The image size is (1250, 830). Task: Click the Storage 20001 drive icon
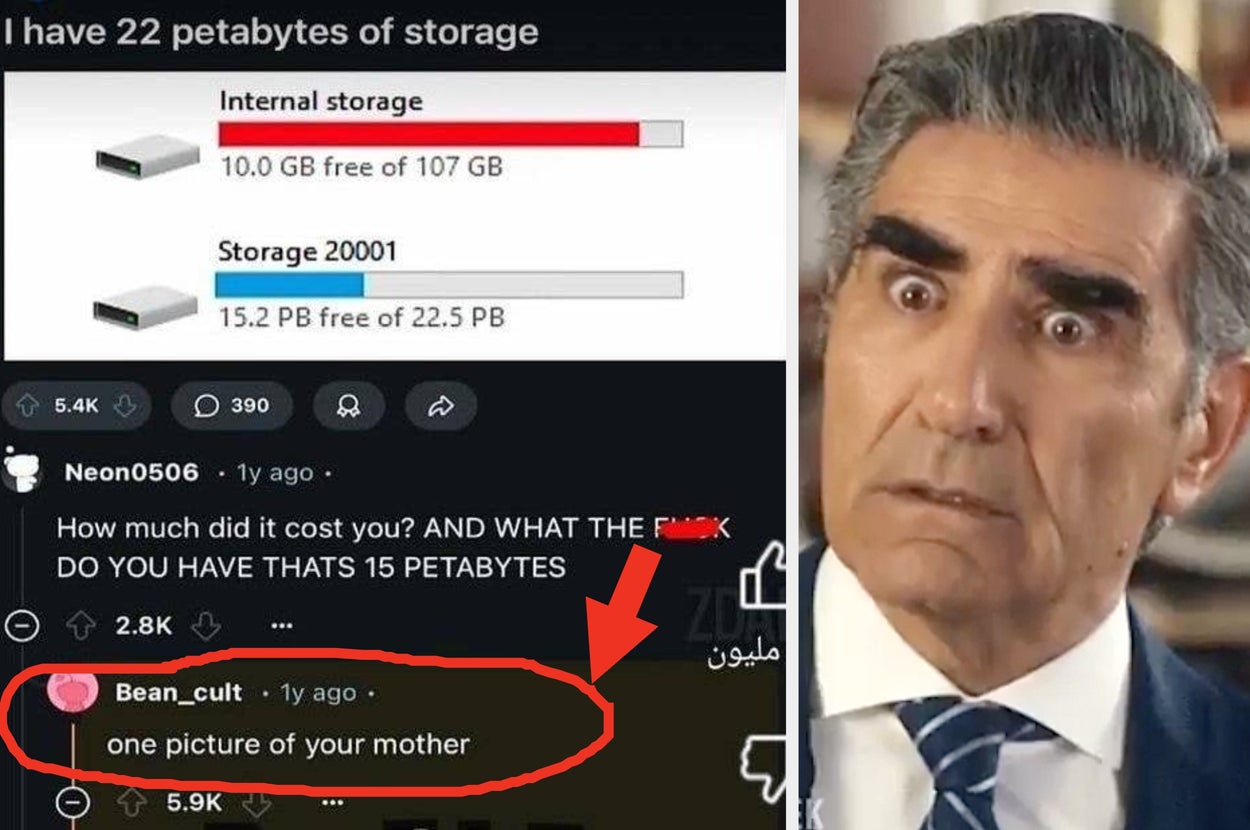[146, 308]
